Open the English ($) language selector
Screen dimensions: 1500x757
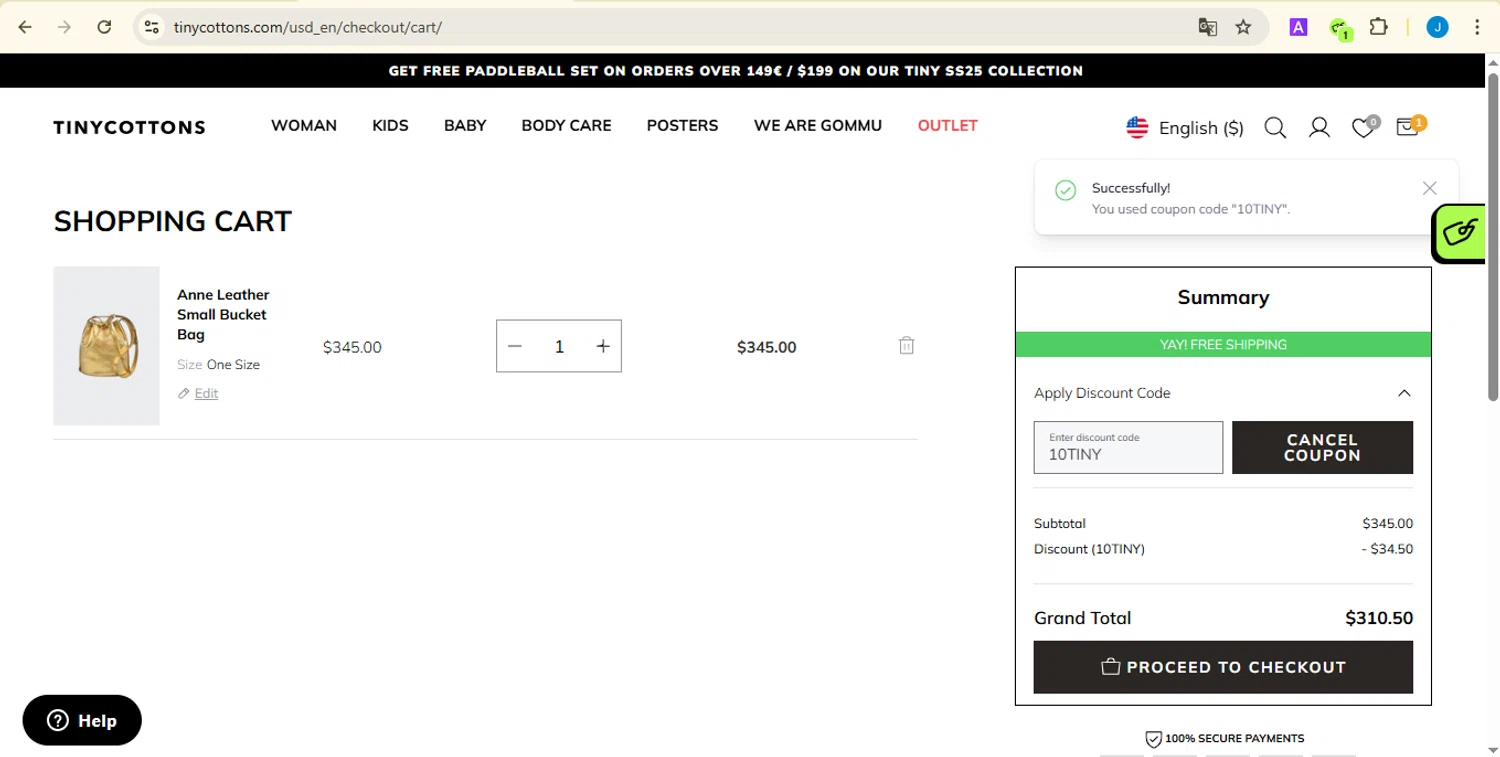(1185, 128)
